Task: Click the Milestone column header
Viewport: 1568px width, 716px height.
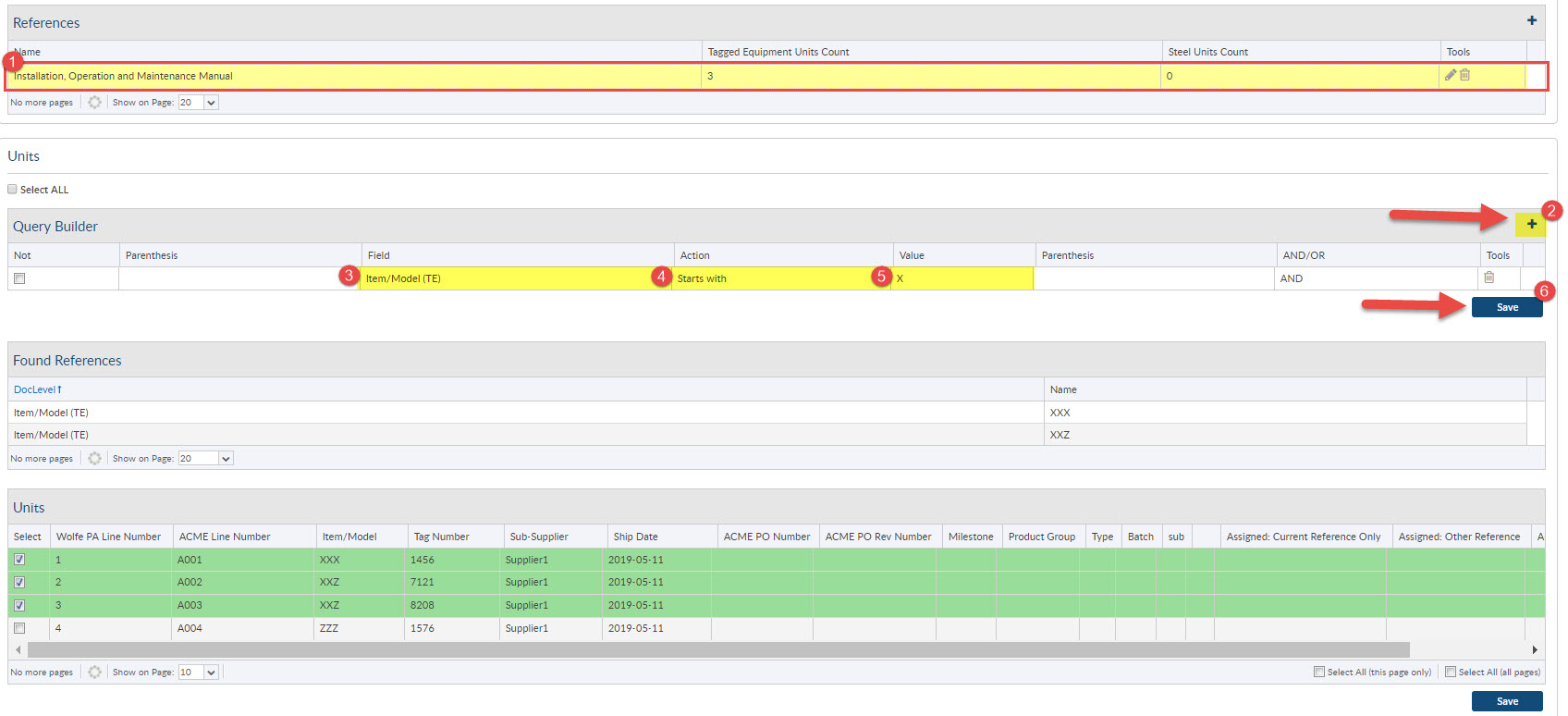Action: [971, 537]
